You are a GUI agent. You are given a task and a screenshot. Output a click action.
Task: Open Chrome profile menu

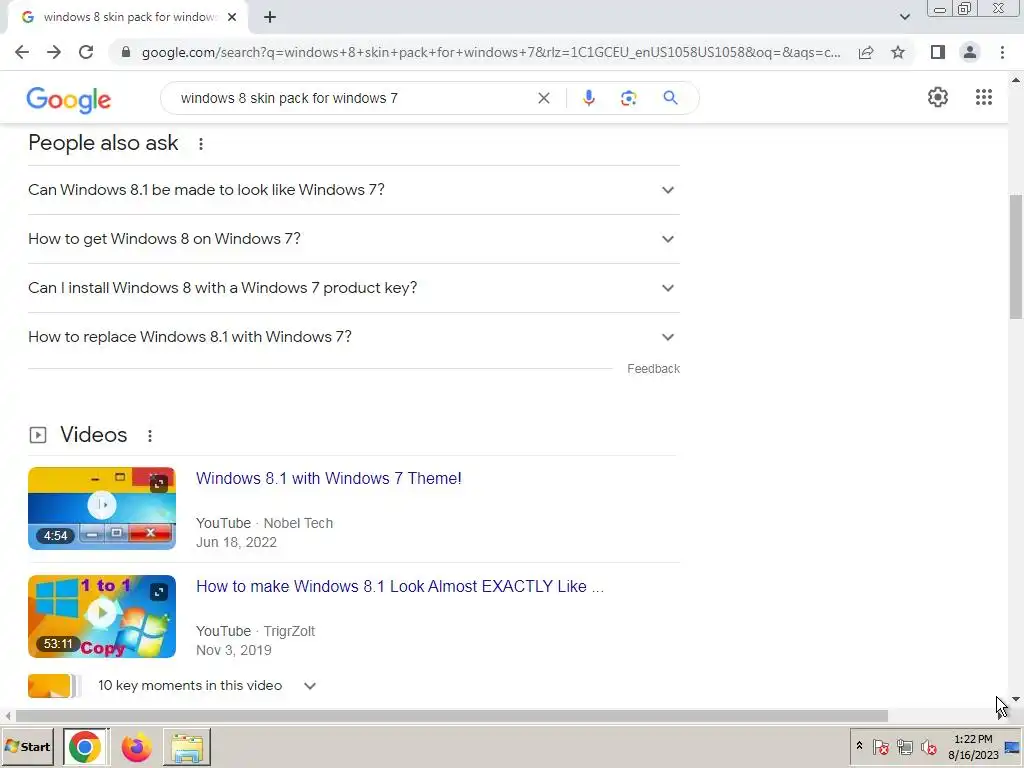tap(970, 52)
